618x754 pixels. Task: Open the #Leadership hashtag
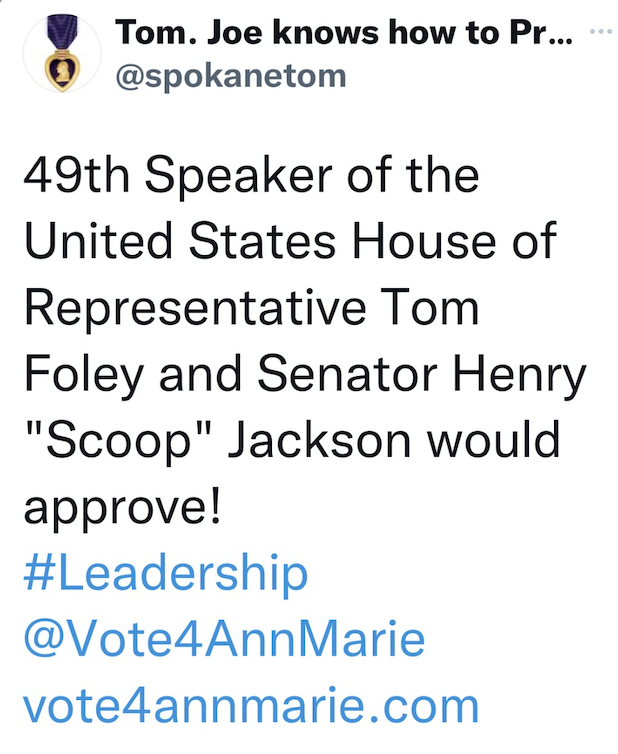tap(165, 573)
